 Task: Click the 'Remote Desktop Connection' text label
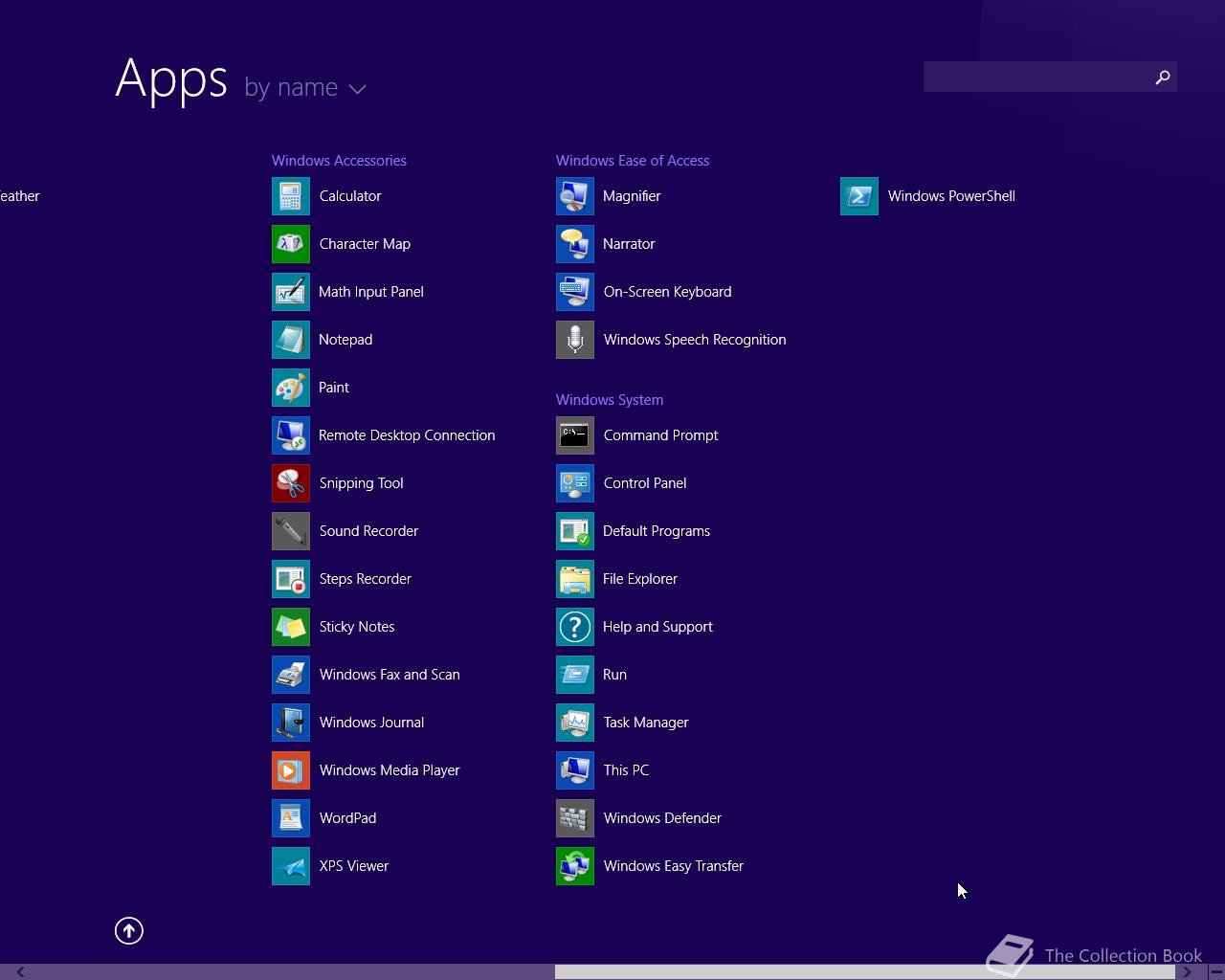coord(407,435)
